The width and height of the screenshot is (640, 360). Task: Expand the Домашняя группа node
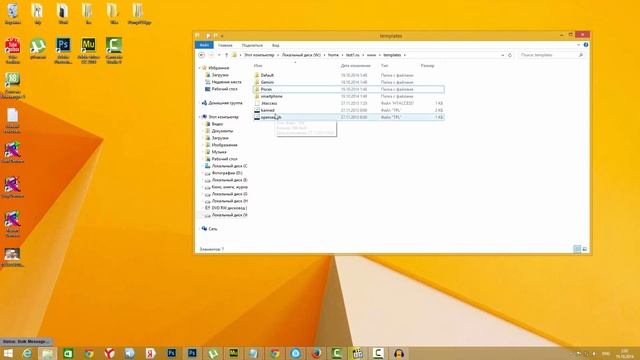pyautogui.click(x=200, y=103)
